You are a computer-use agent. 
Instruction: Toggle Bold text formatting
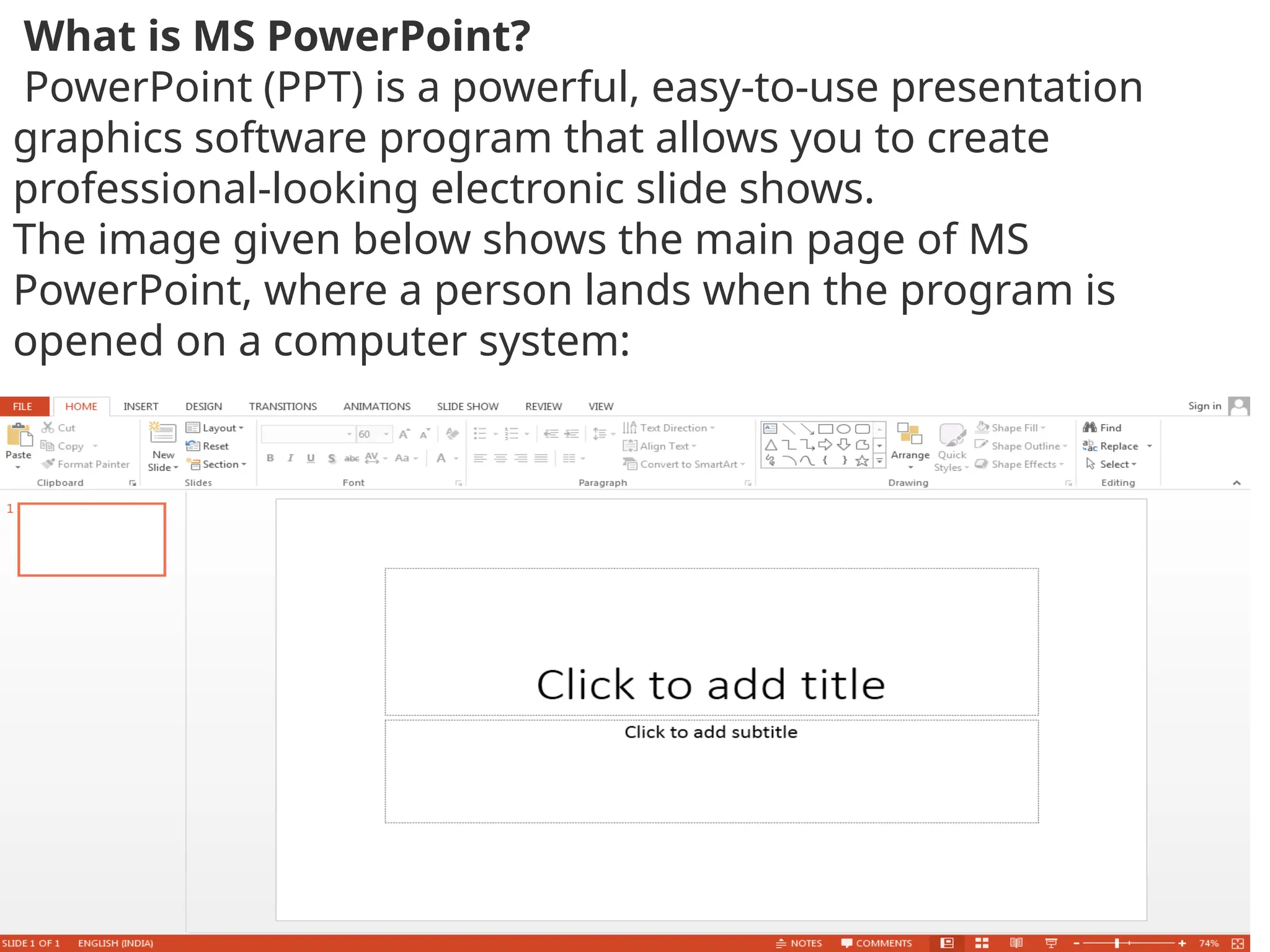pos(270,458)
